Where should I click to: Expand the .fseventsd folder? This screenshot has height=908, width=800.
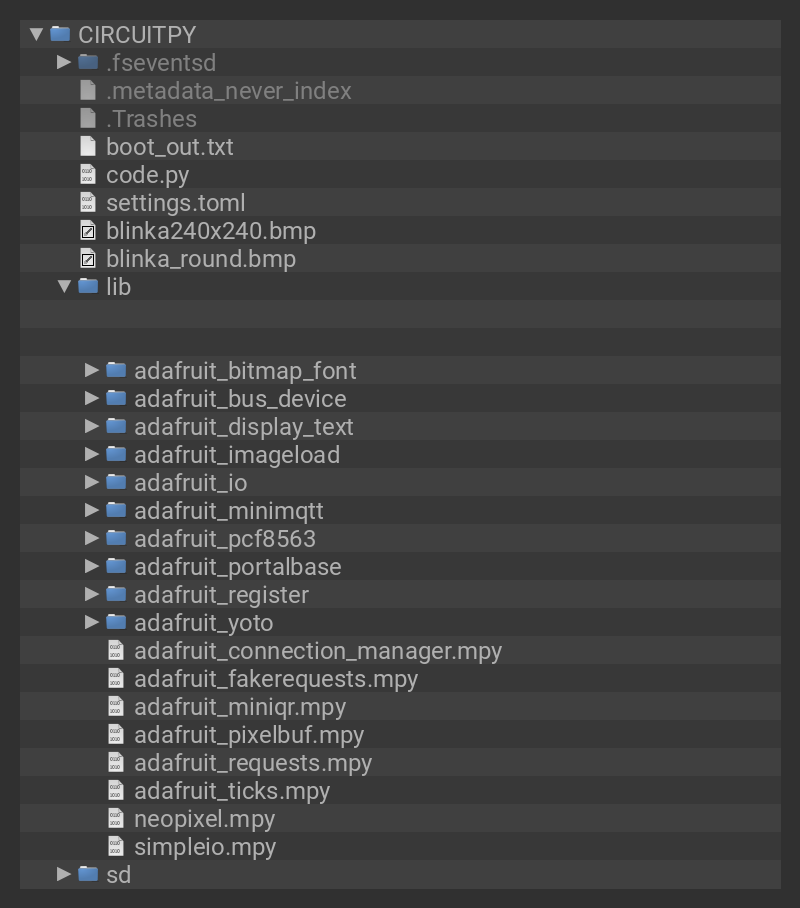click(64, 62)
